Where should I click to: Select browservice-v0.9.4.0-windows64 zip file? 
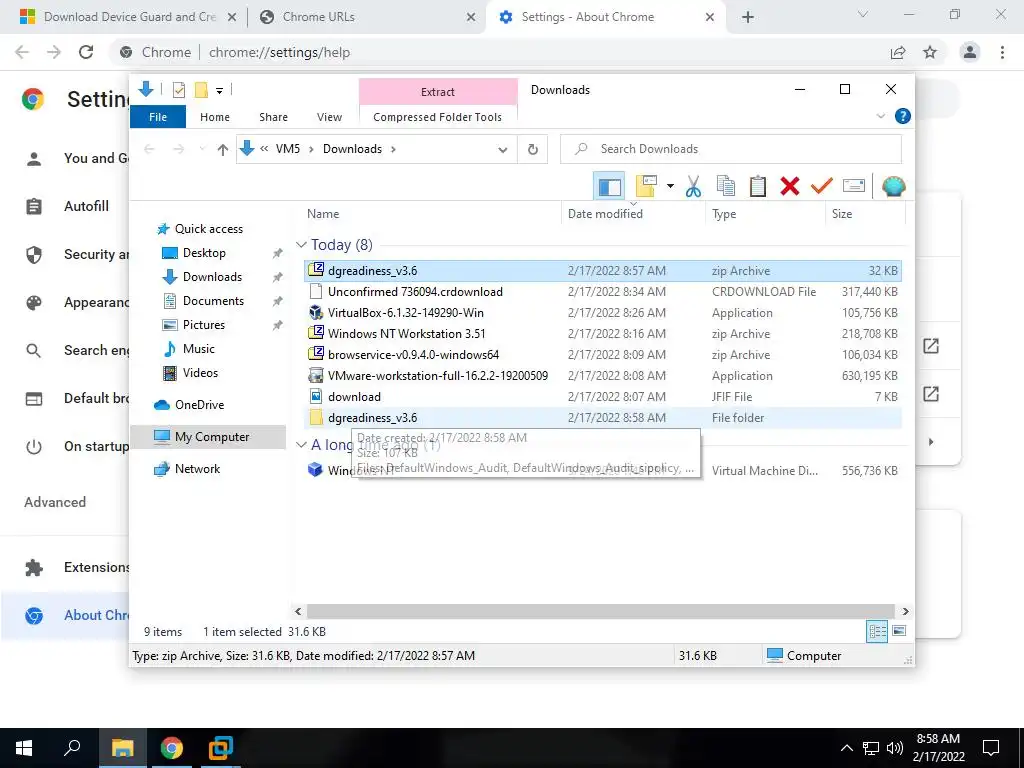[603, 355]
